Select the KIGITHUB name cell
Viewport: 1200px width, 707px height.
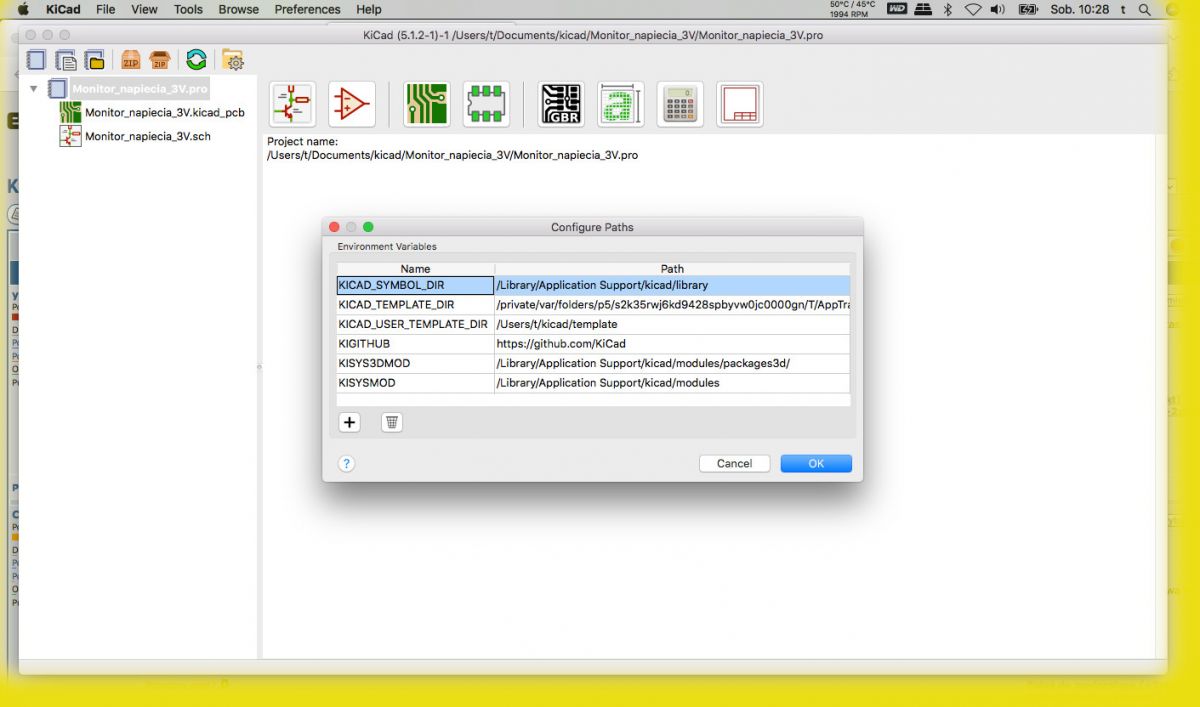pos(415,344)
